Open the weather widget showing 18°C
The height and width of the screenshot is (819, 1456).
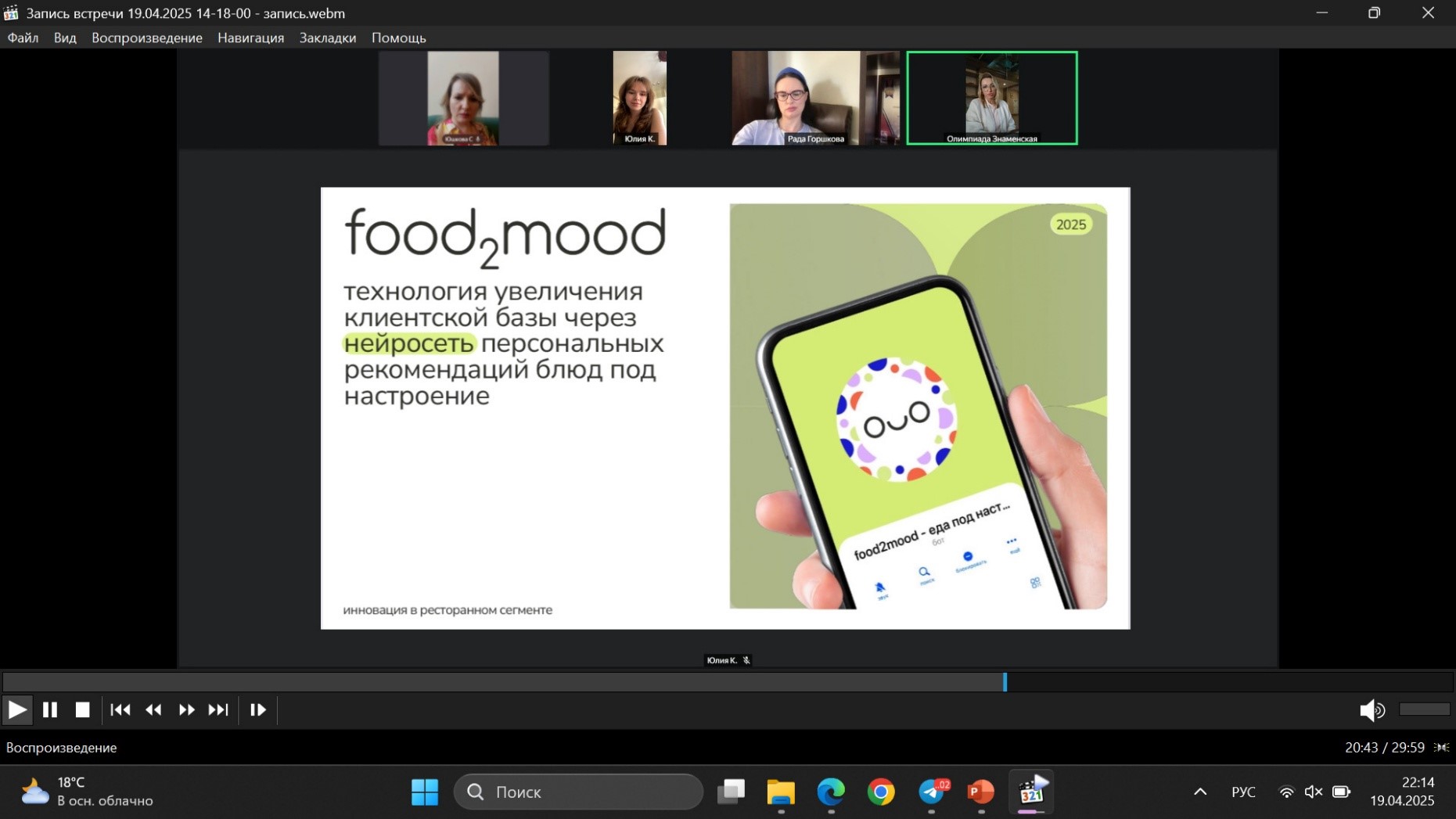pos(87,792)
